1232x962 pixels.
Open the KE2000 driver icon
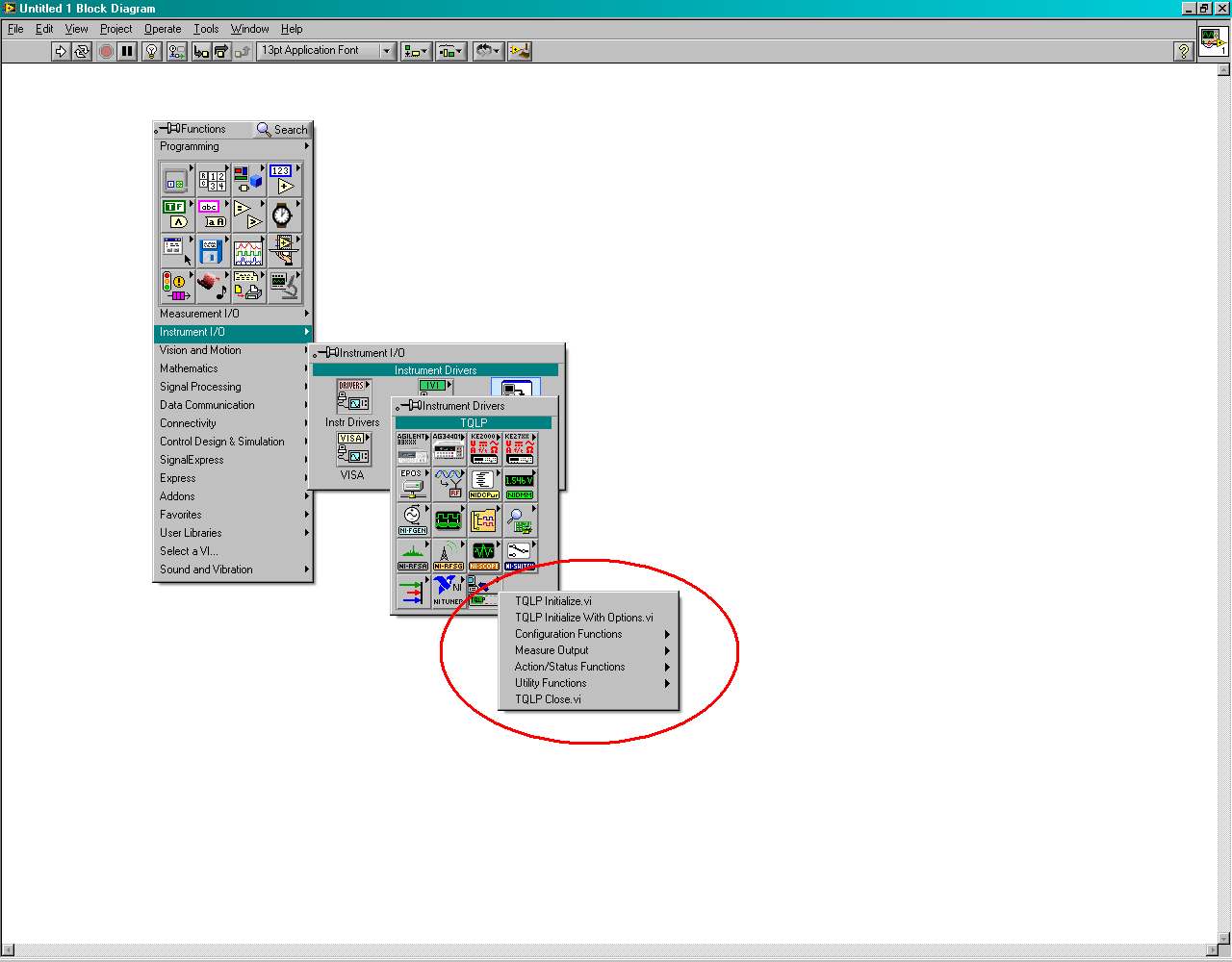pyautogui.click(x=484, y=449)
